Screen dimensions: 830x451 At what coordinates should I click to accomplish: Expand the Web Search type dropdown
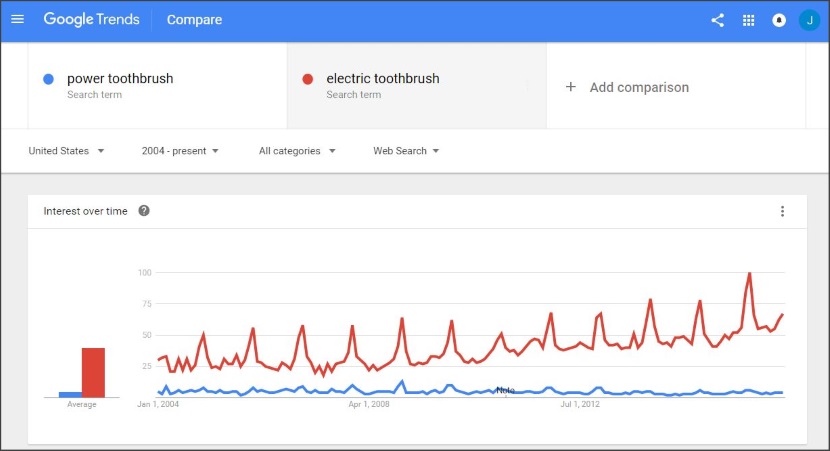406,151
